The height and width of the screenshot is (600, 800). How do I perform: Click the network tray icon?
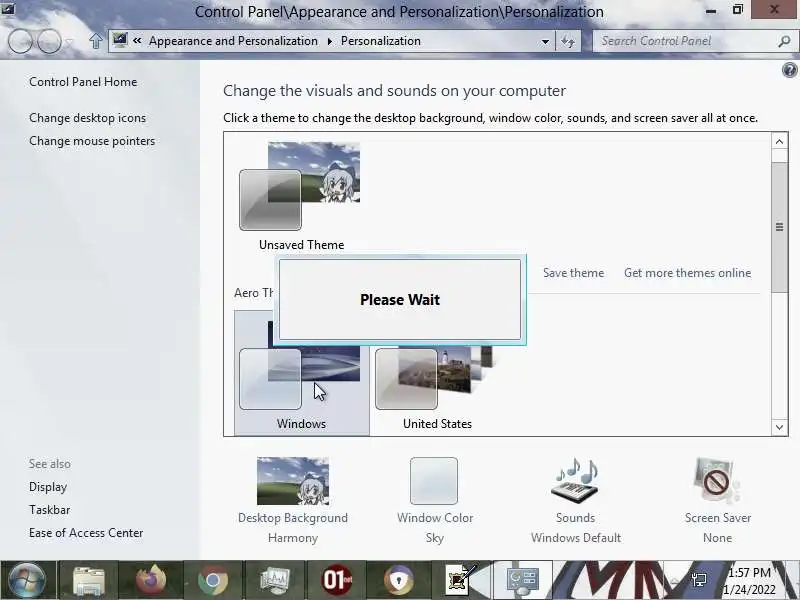(698, 580)
